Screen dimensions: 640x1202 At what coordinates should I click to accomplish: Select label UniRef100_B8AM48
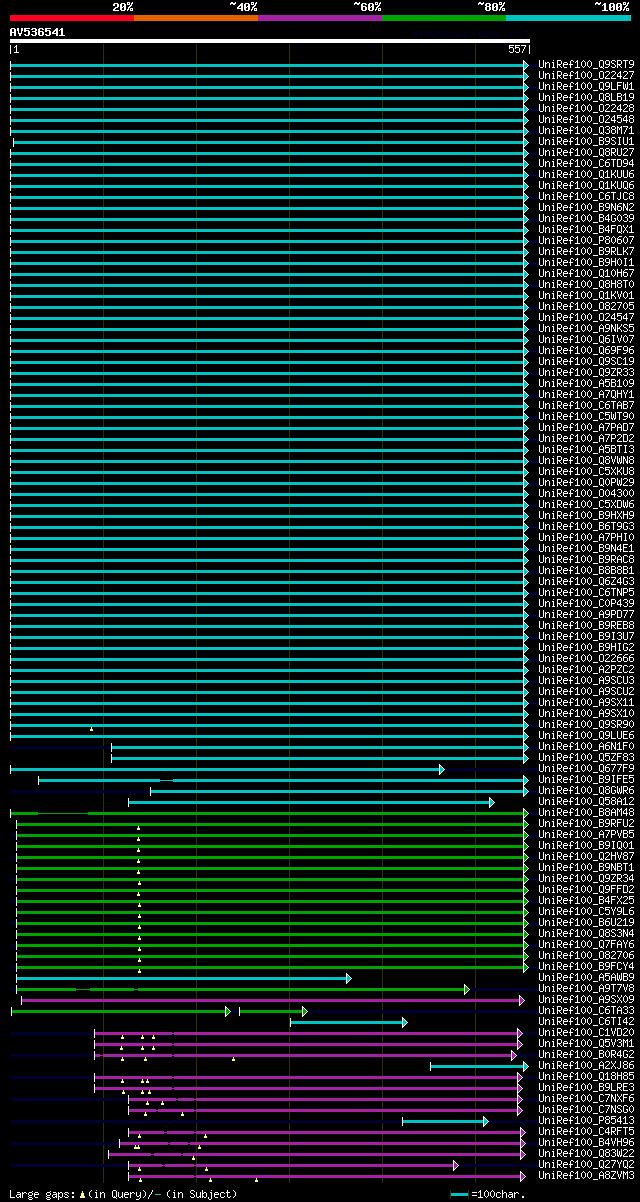(x=586, y=812)
